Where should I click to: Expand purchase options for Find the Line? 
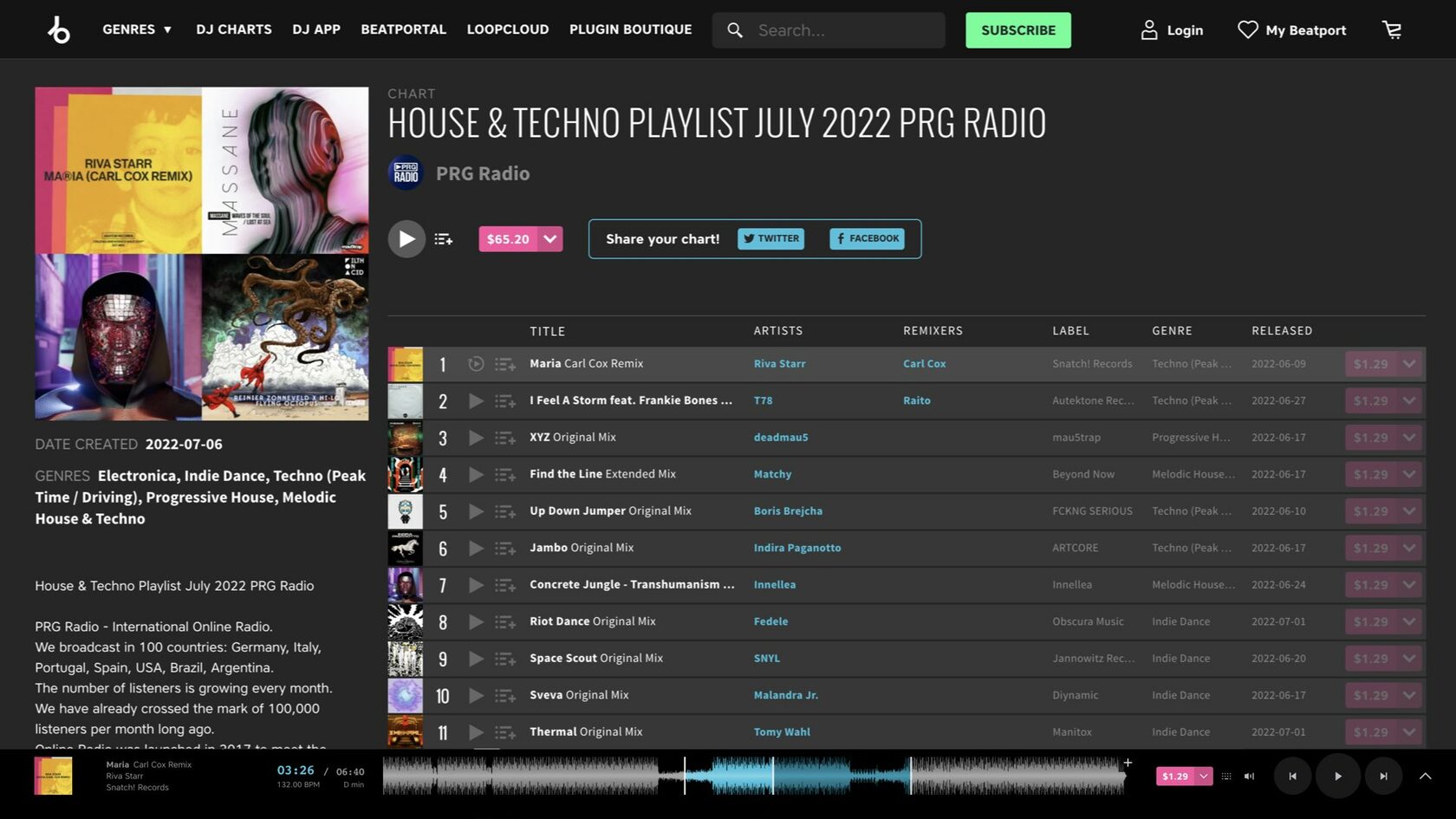pos(1409,474)
